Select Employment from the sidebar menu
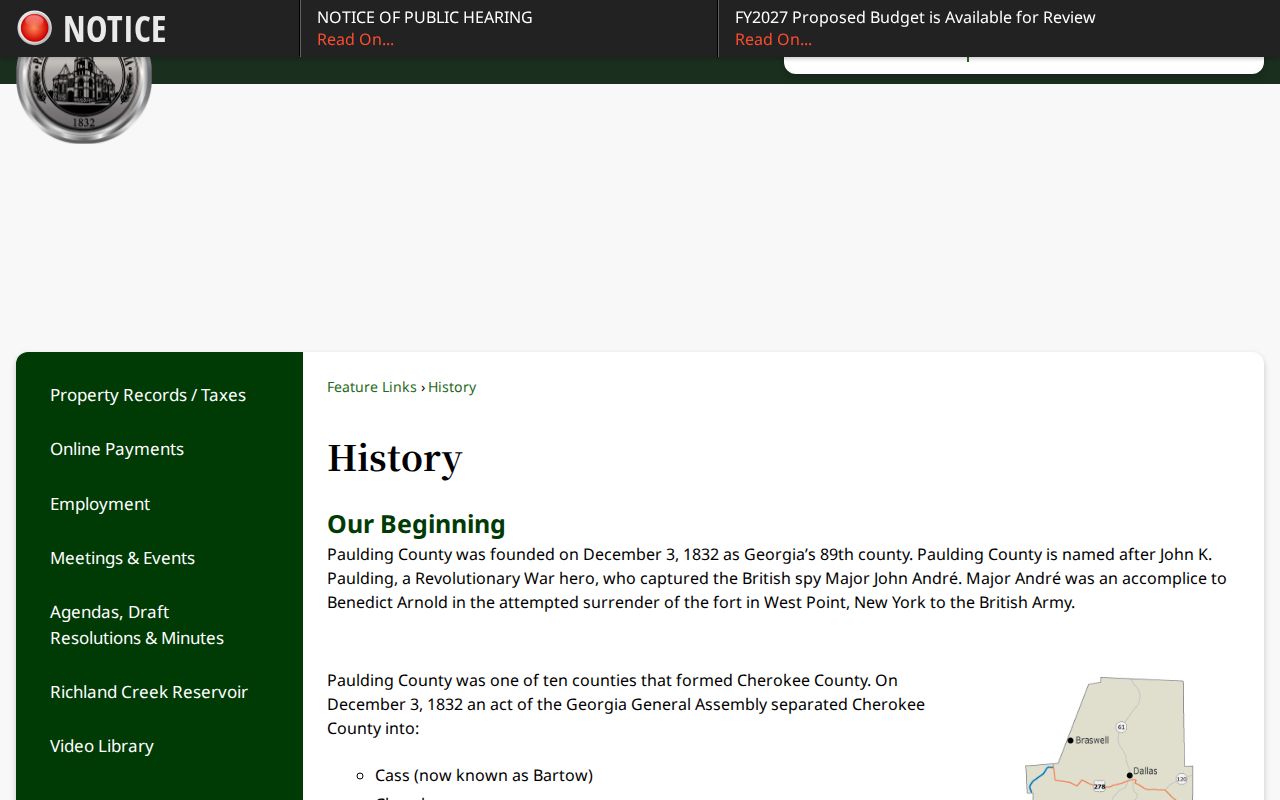The height and width of the screenshot is (800, 1280). [100, 504]
